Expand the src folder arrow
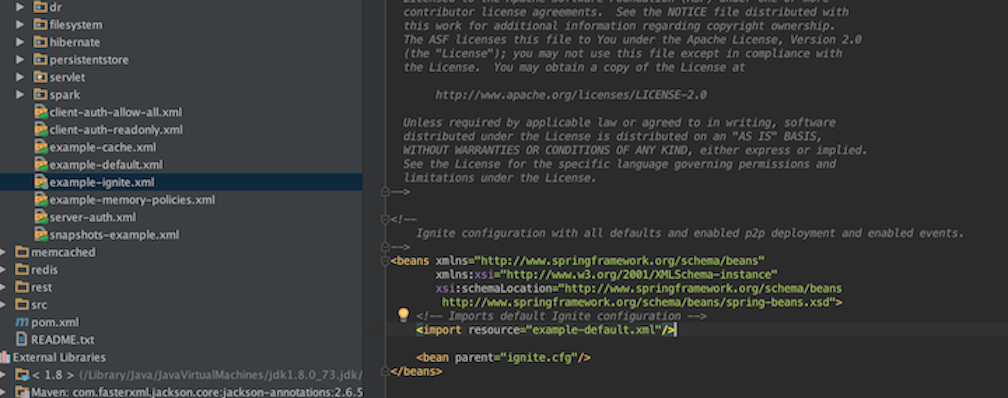The height and width of the screenshot is (398, 1008). point(3,304)
